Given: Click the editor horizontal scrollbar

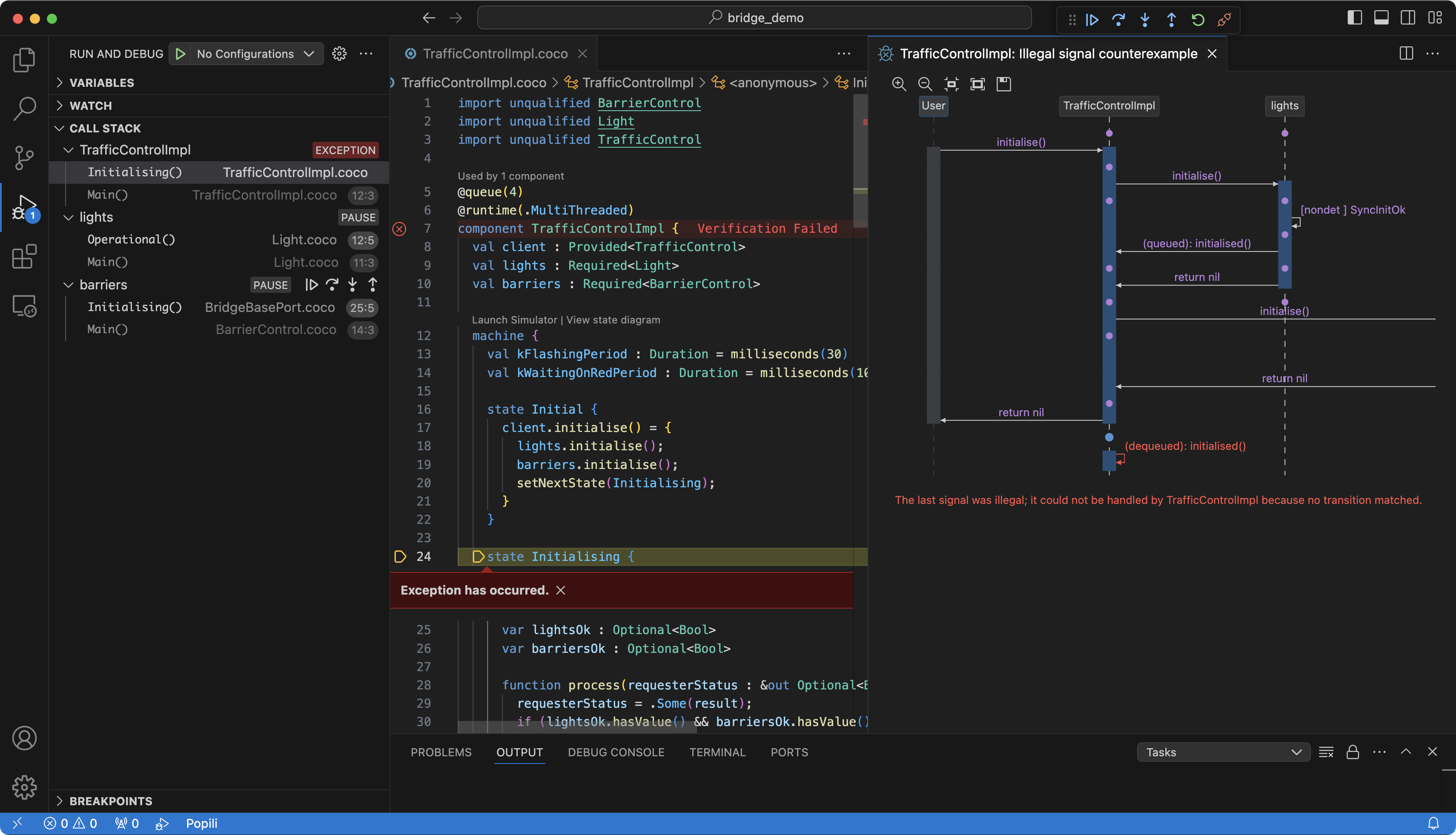Looking at the screenshot, I should [x=576, y=726].
